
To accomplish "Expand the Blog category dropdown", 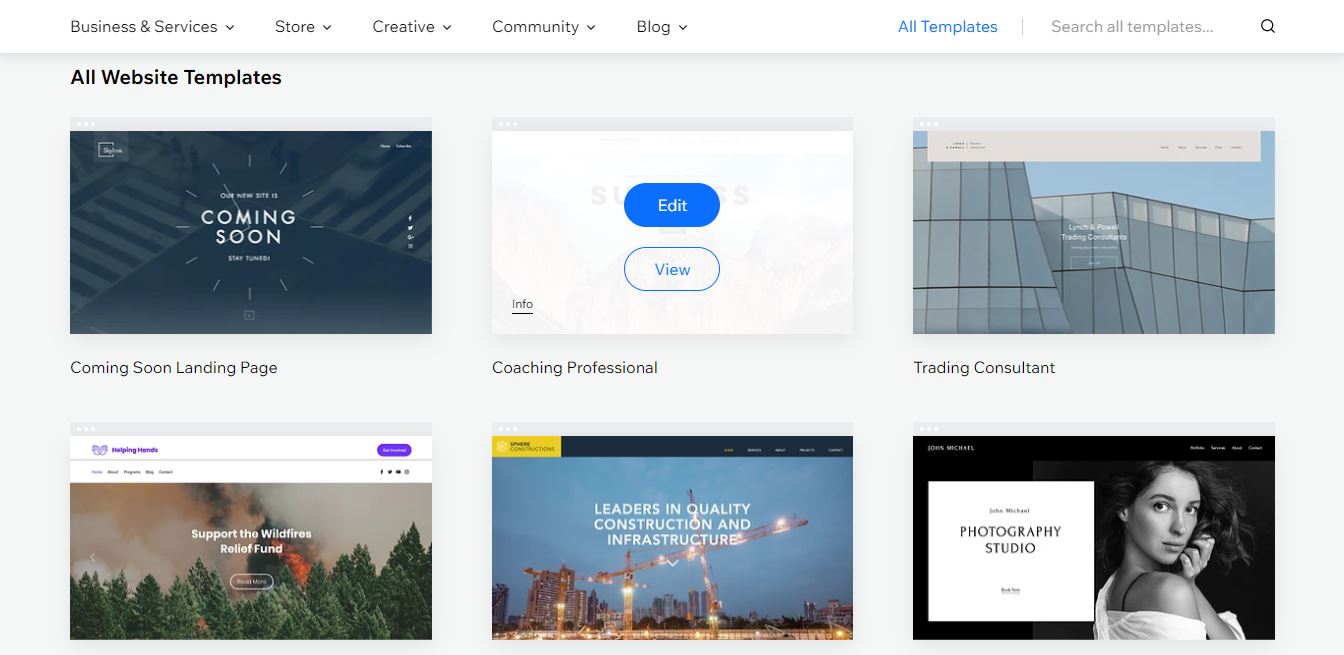I will [662, 27].
